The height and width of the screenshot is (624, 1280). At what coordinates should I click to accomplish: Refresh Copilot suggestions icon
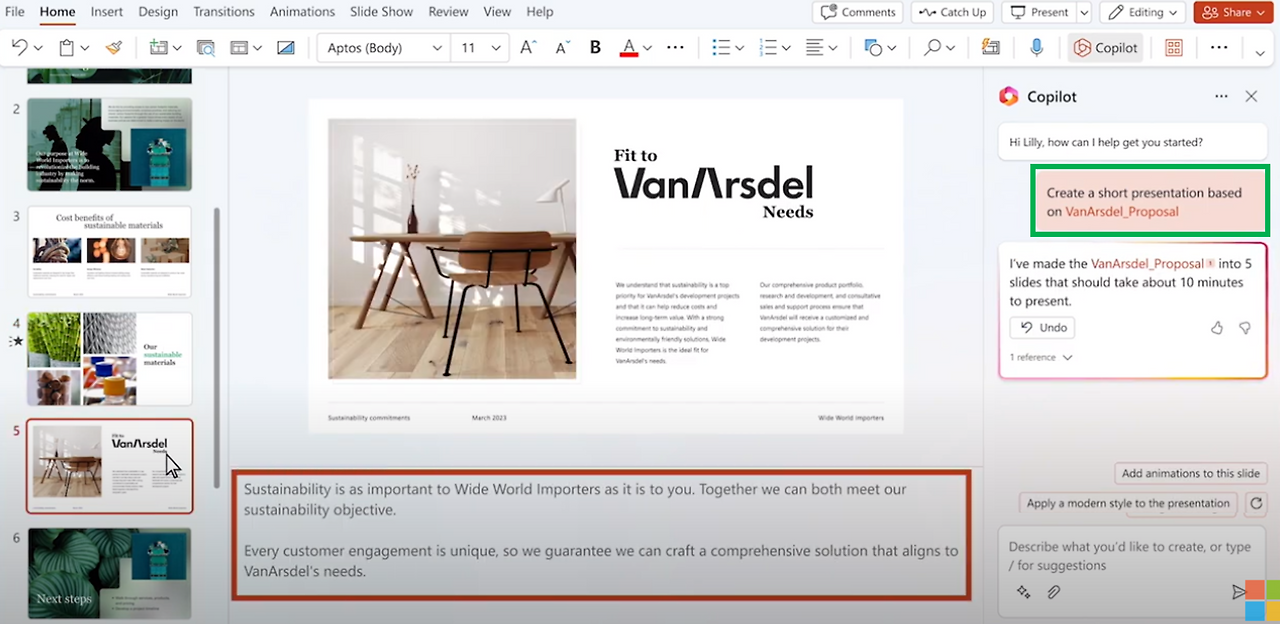1255,504
